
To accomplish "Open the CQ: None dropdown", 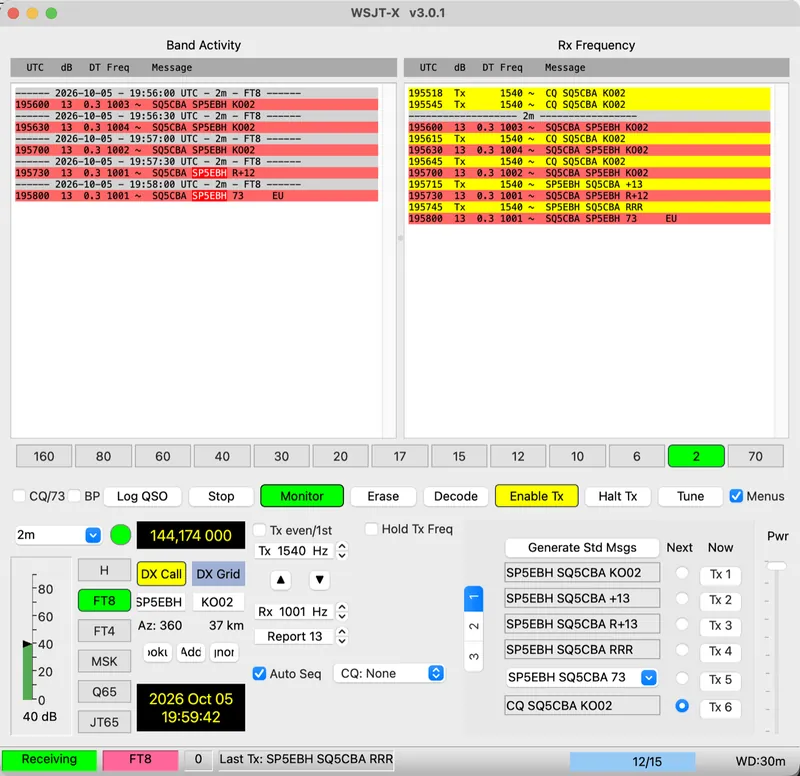I will [389, 673].
